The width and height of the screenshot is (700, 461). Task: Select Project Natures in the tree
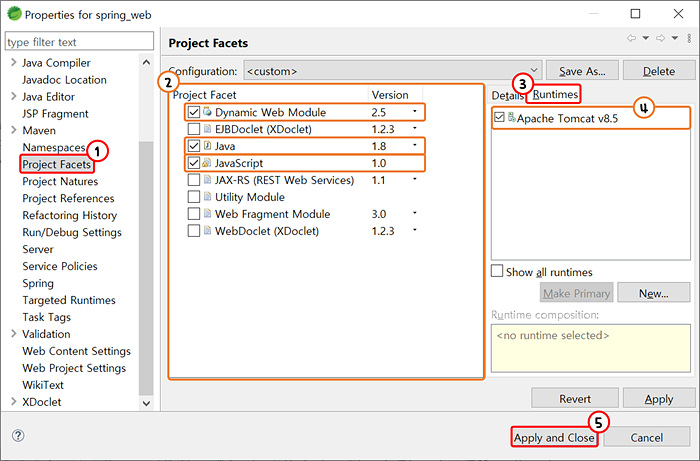click(60, 181)
